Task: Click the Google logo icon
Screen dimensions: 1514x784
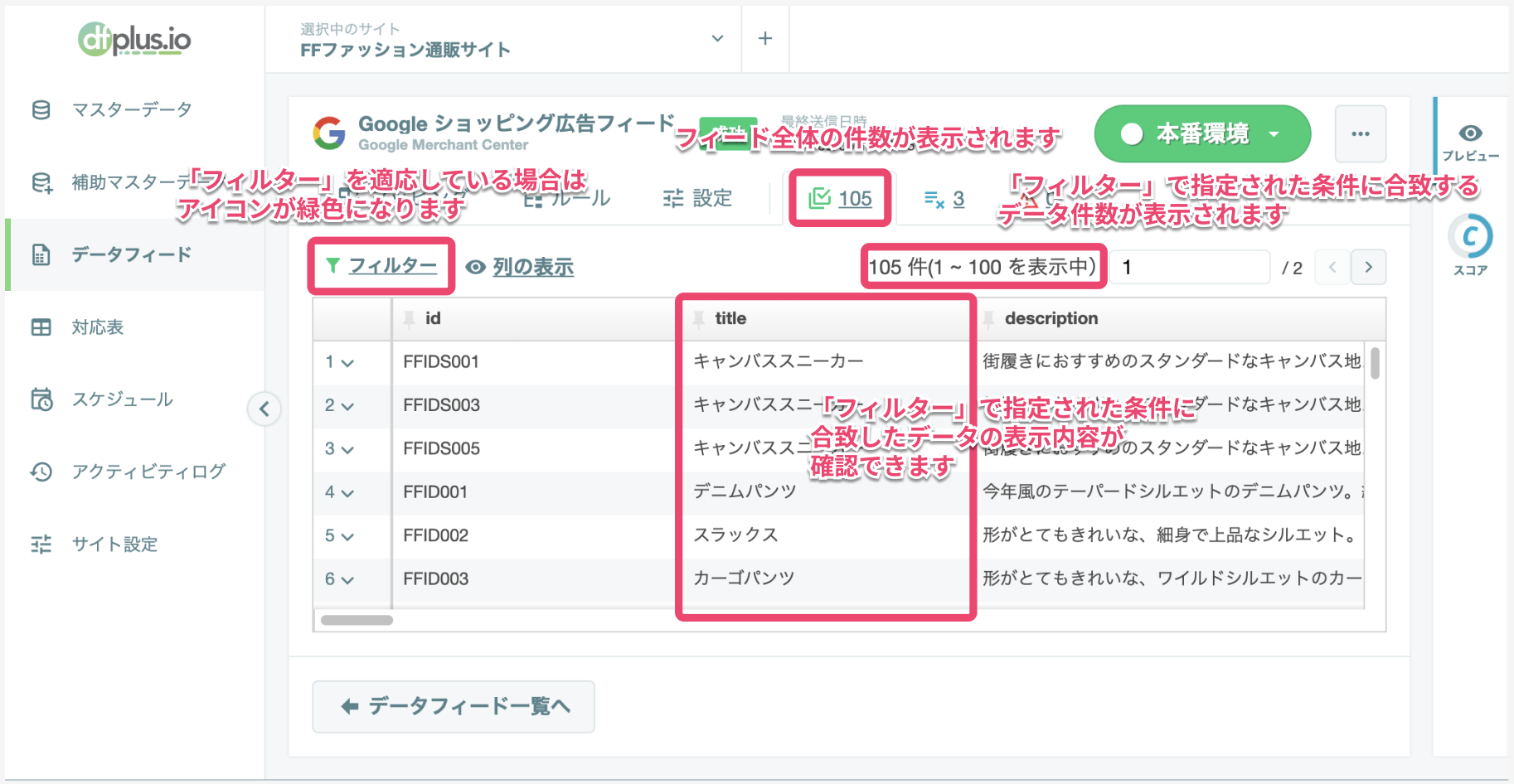Action: tap(329, 133)
